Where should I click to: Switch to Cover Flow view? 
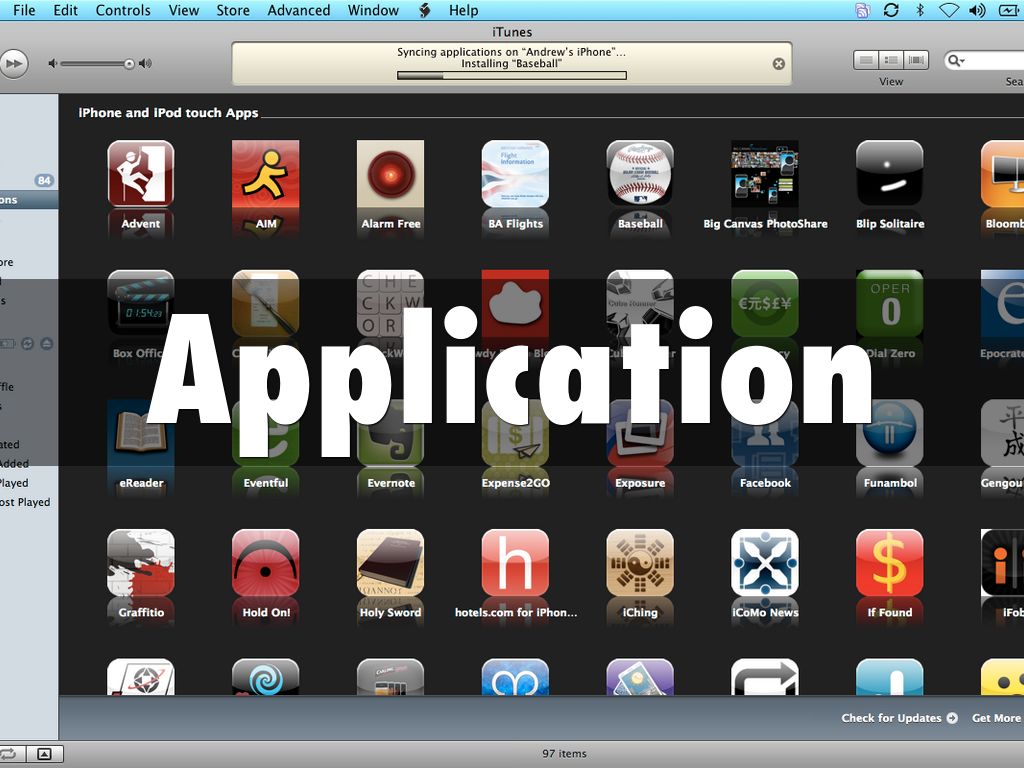coord(916,61)
